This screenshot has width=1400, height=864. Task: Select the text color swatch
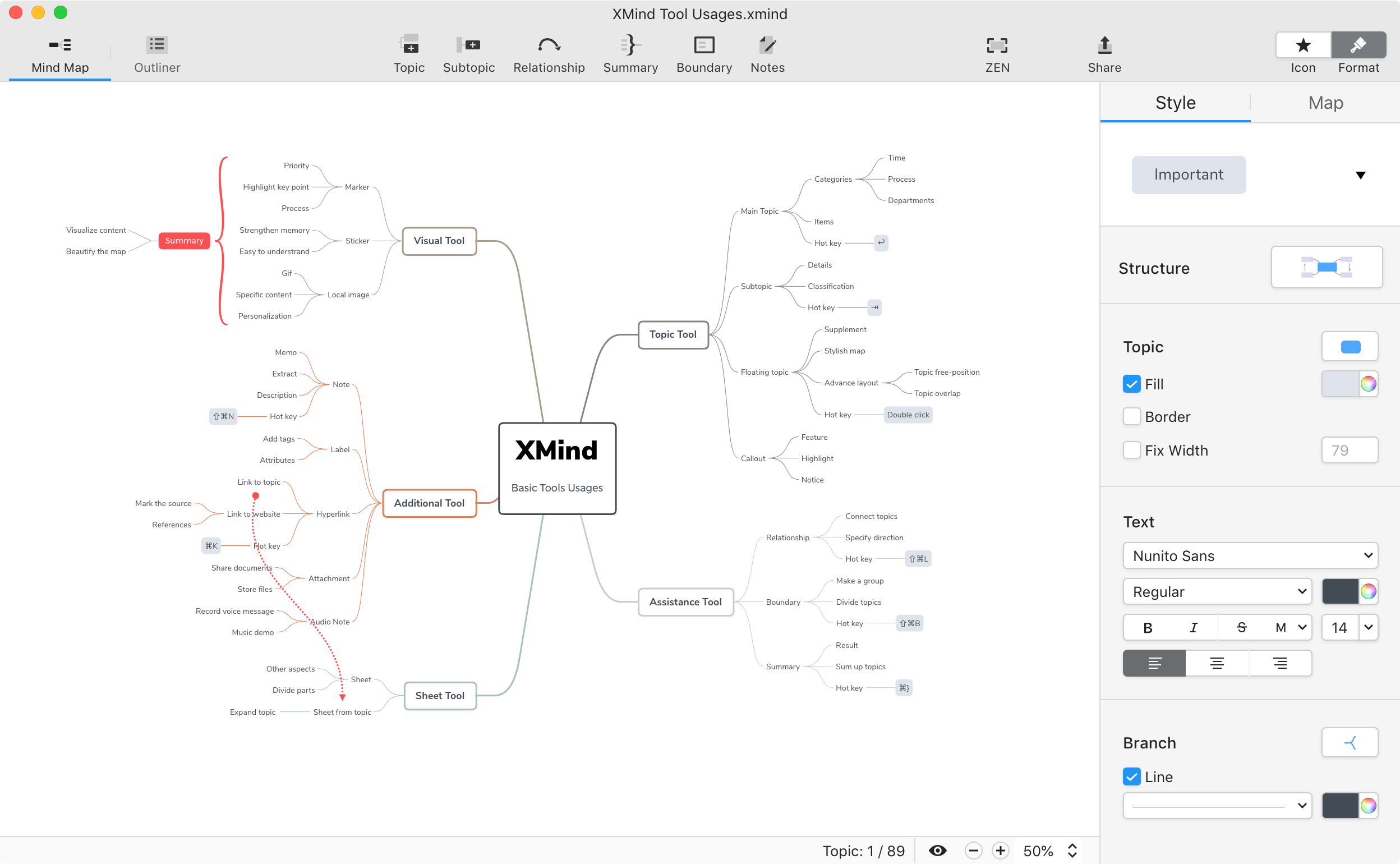(1339, 591)
